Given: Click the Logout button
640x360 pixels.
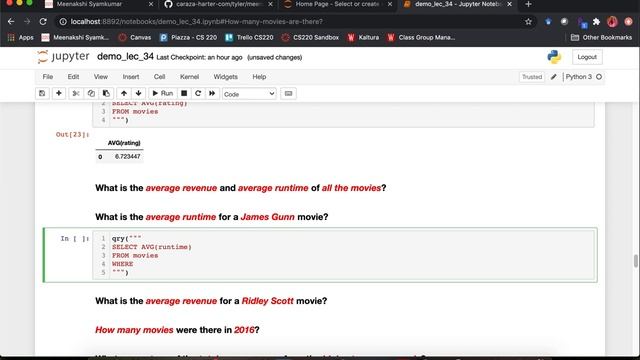Looking at the screenshot, I should tap(587, 57).
